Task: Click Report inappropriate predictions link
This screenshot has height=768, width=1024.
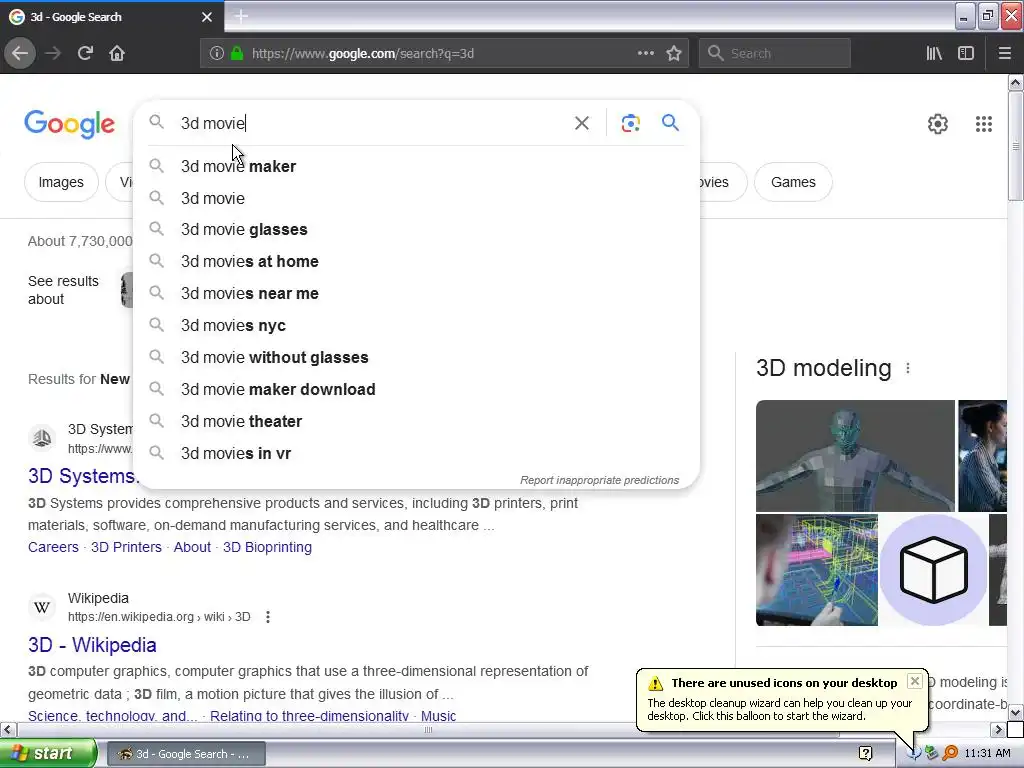Action: [600, 480]
